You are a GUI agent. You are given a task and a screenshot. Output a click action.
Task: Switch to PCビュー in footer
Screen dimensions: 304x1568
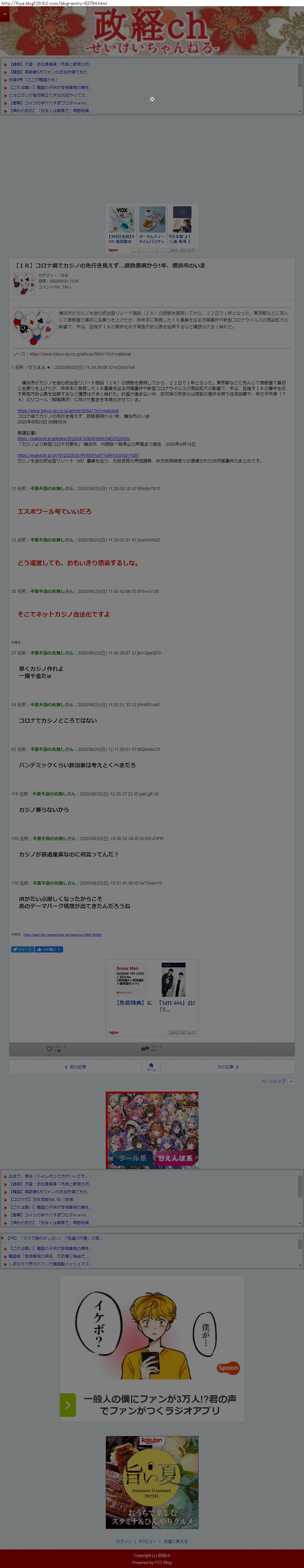pyautogui.click(x=148, y=1542)
